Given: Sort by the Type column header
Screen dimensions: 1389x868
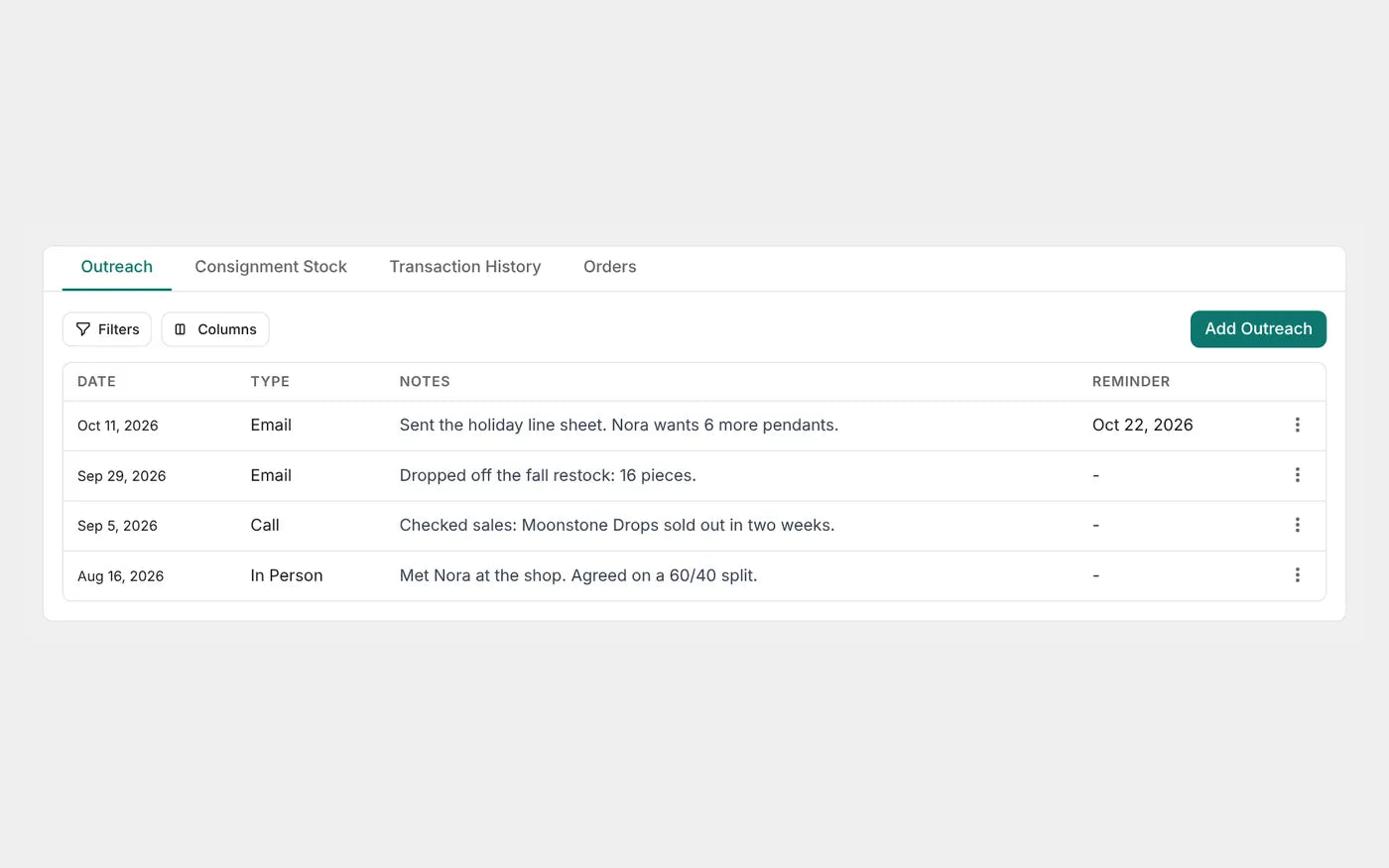Looking at the screenshot, I should pos(270,382).
